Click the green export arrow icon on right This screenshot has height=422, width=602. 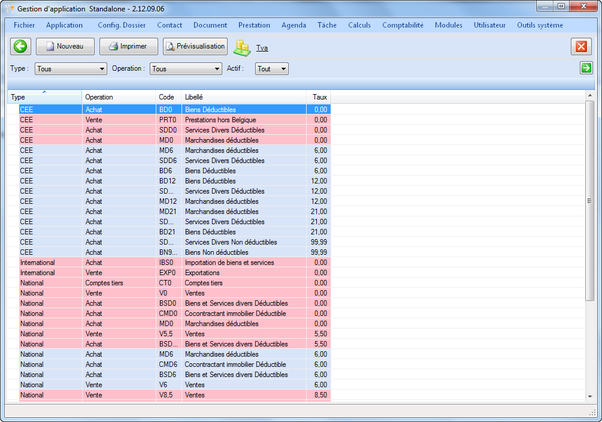pos(586,68)
